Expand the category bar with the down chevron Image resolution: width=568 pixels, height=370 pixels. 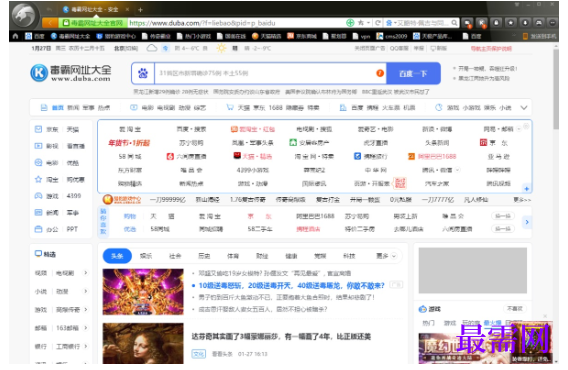[524, 108]
